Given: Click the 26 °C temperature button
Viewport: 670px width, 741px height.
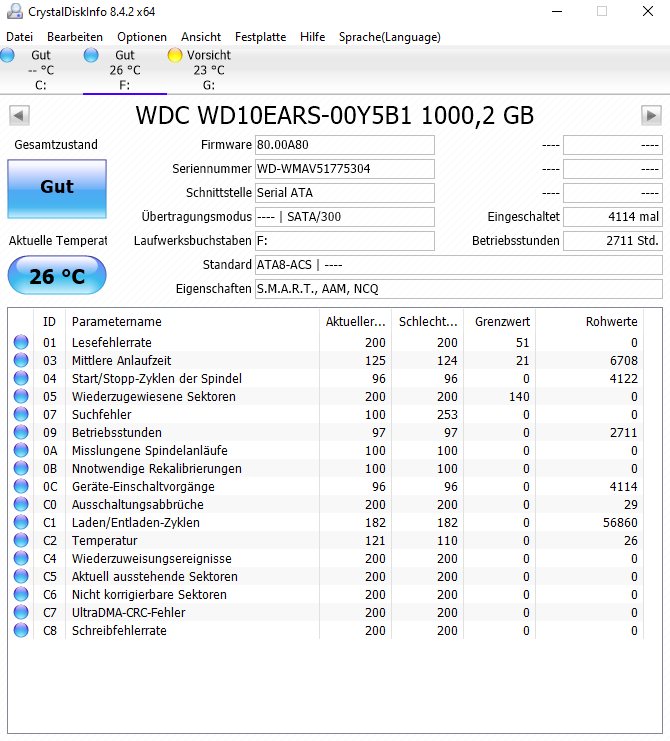Looking at the screenshot, I should pyautogui.click(x=57, y=276).
